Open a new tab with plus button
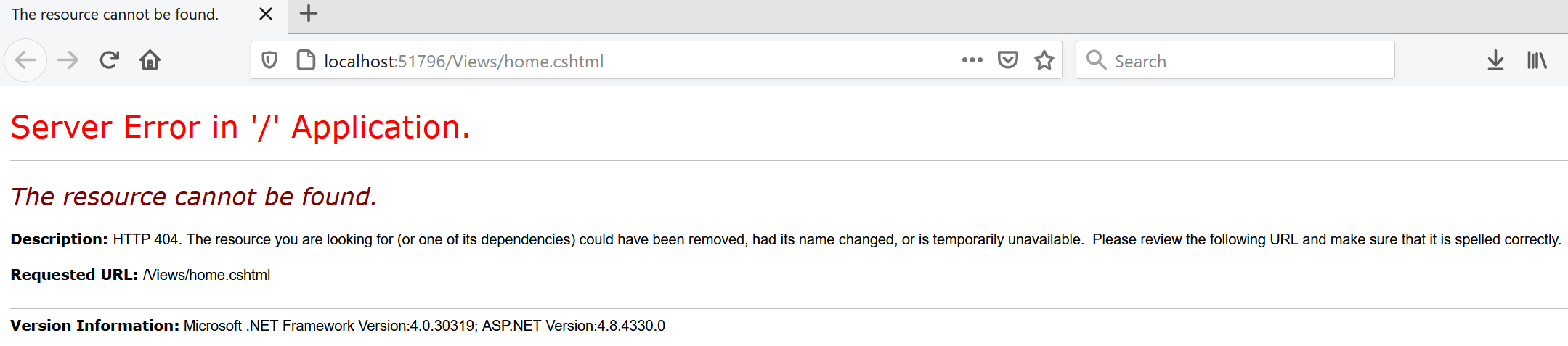This screenshot has width=1568, height=346. (309, 14)
